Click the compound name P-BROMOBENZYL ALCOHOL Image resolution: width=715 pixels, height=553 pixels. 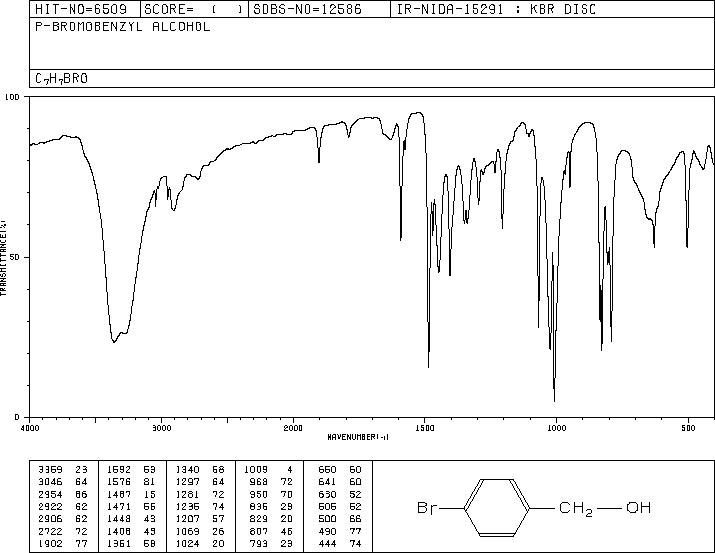123,27
